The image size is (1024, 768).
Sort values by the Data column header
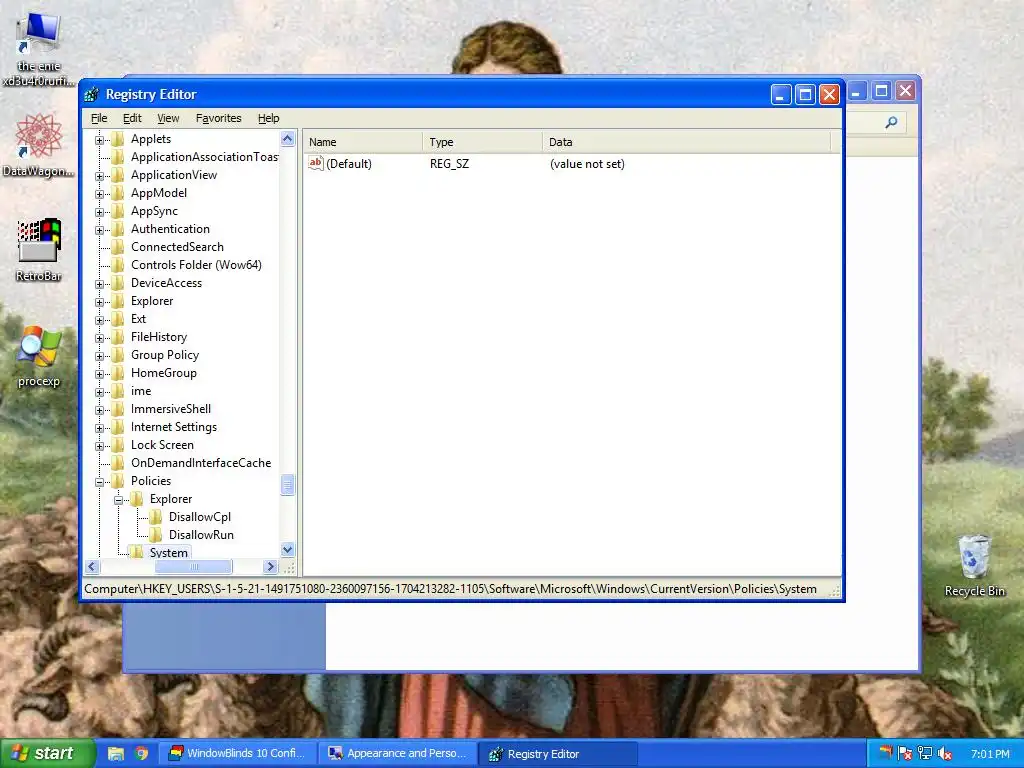pyautogui.click(x=686, y=142)
